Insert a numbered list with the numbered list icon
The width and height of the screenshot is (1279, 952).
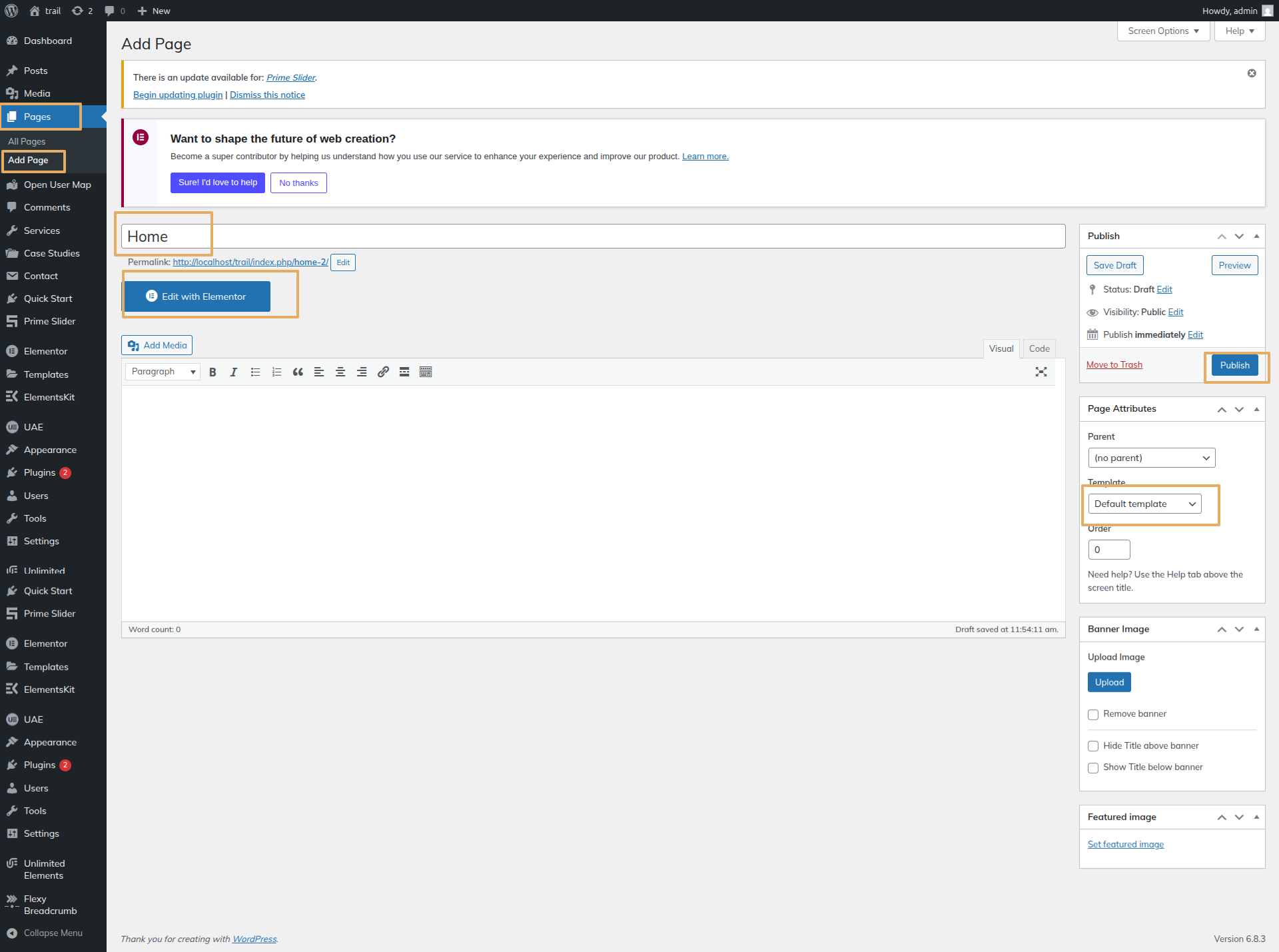(x=276, y=372)
